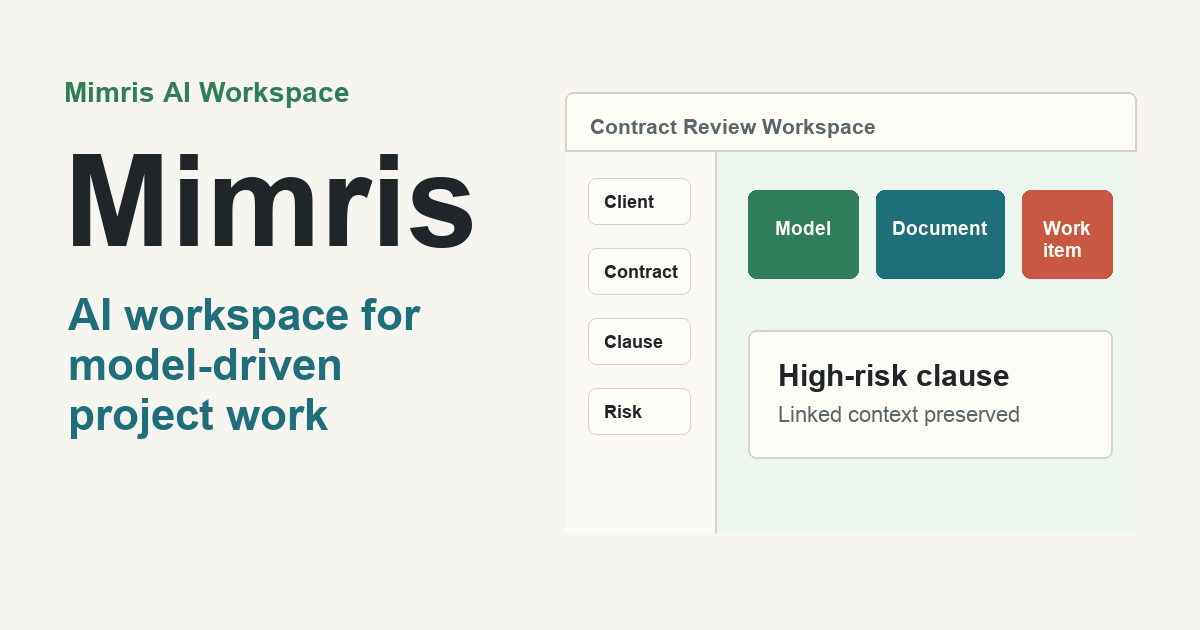Click the Risk sidebar item

pyautogui.click(x=639, y=412)
